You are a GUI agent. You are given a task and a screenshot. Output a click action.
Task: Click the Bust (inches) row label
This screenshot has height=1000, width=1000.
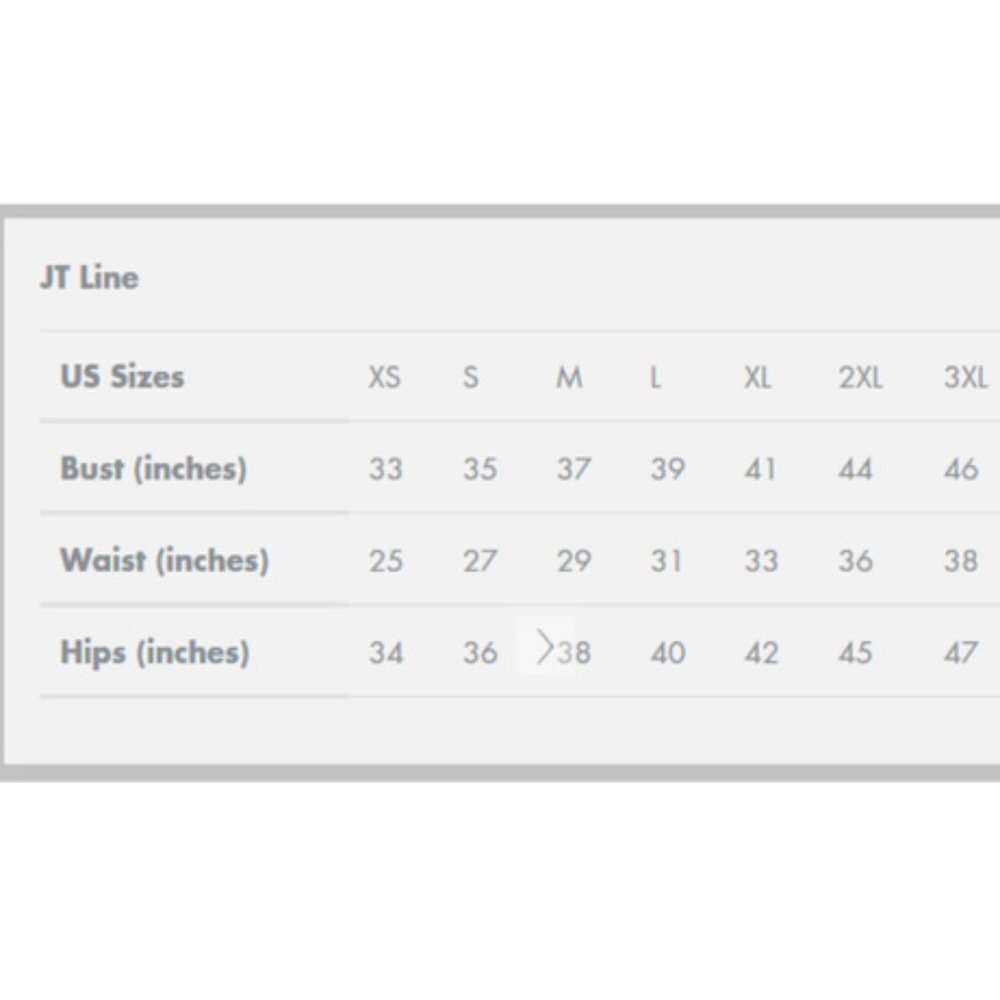(x=153, y=468)
